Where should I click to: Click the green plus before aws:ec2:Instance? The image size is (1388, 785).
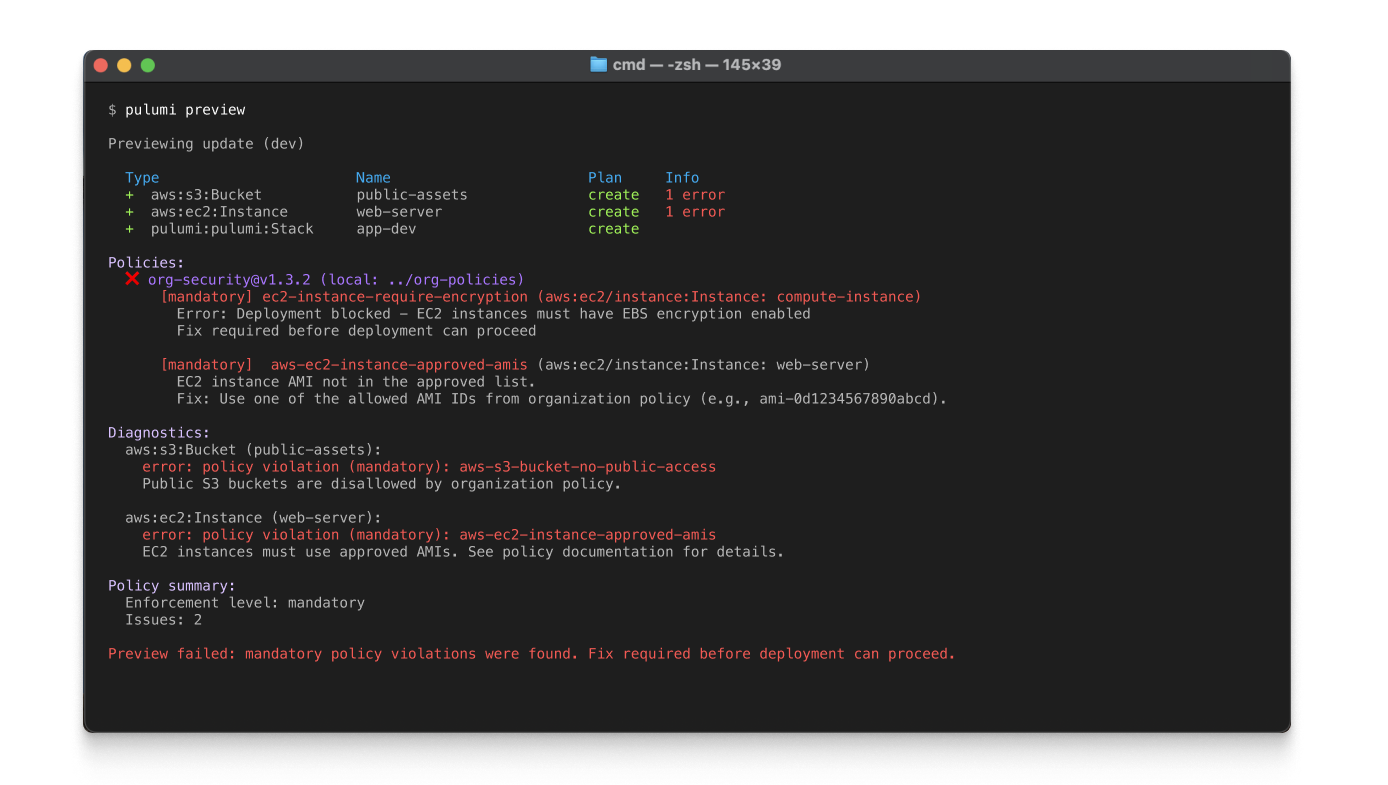(x=129, y=212)
